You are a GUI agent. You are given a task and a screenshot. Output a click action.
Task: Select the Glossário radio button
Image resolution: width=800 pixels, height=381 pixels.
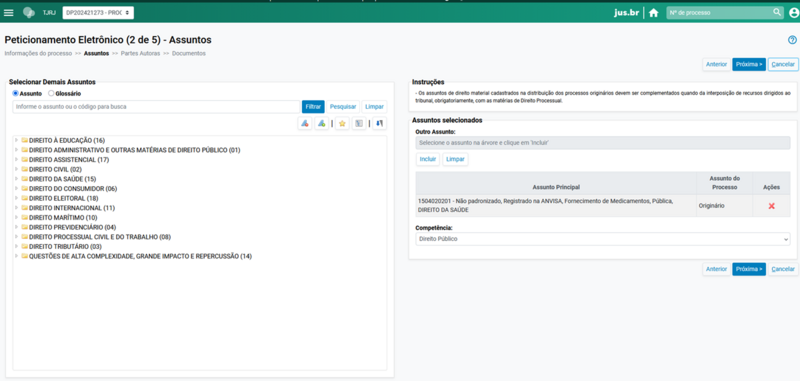click(51, 93)
